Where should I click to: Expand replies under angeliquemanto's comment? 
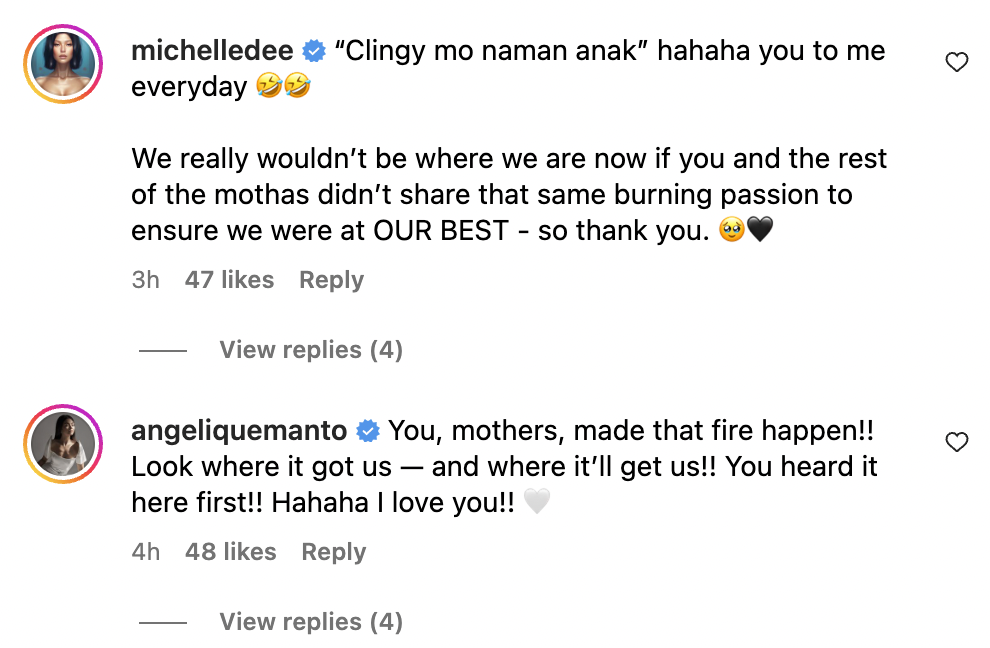click(310, 621)
